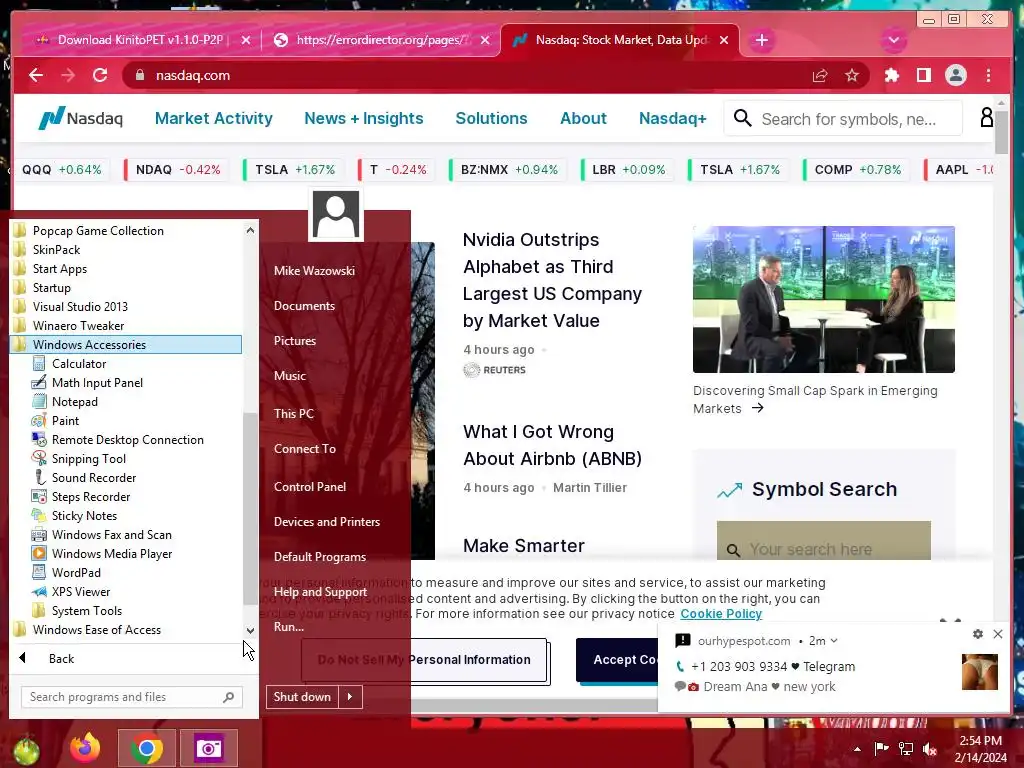The width and height of the screenshot is (1024, 768).
Task: Open the tab search dropdown in Chrome
Action: click(x=893, y=40)
